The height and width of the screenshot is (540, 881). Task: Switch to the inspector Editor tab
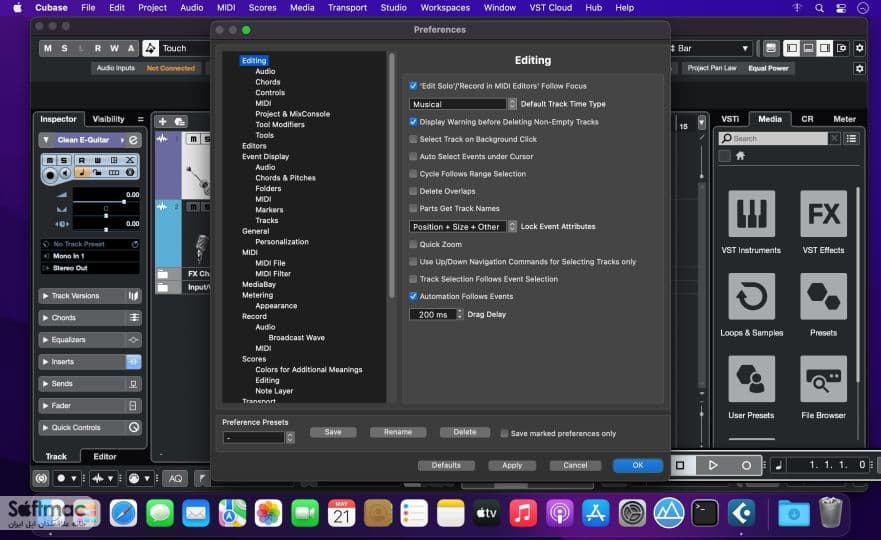point(105,456)
